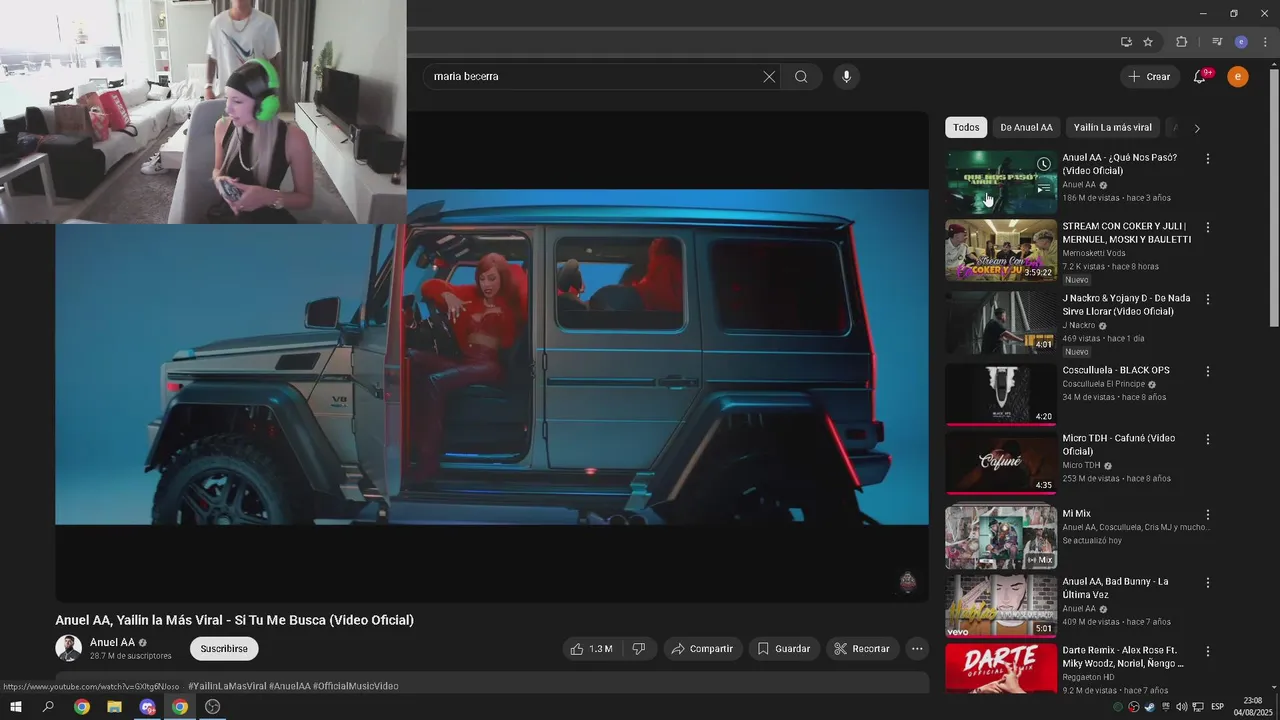Open Micro TDH Cafuné thumbnail
The image size is (1280, 720).
click(x=1001, y=463)
